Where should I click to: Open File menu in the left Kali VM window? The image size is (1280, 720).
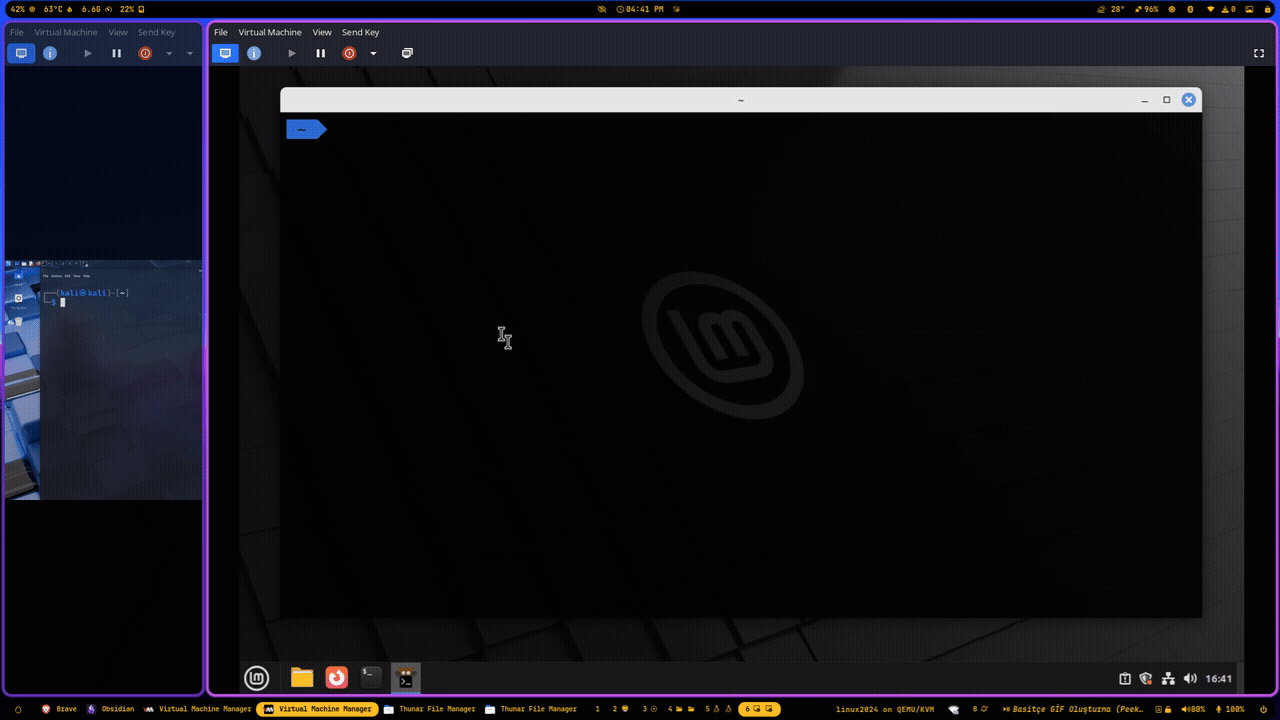tap(17, 32)
